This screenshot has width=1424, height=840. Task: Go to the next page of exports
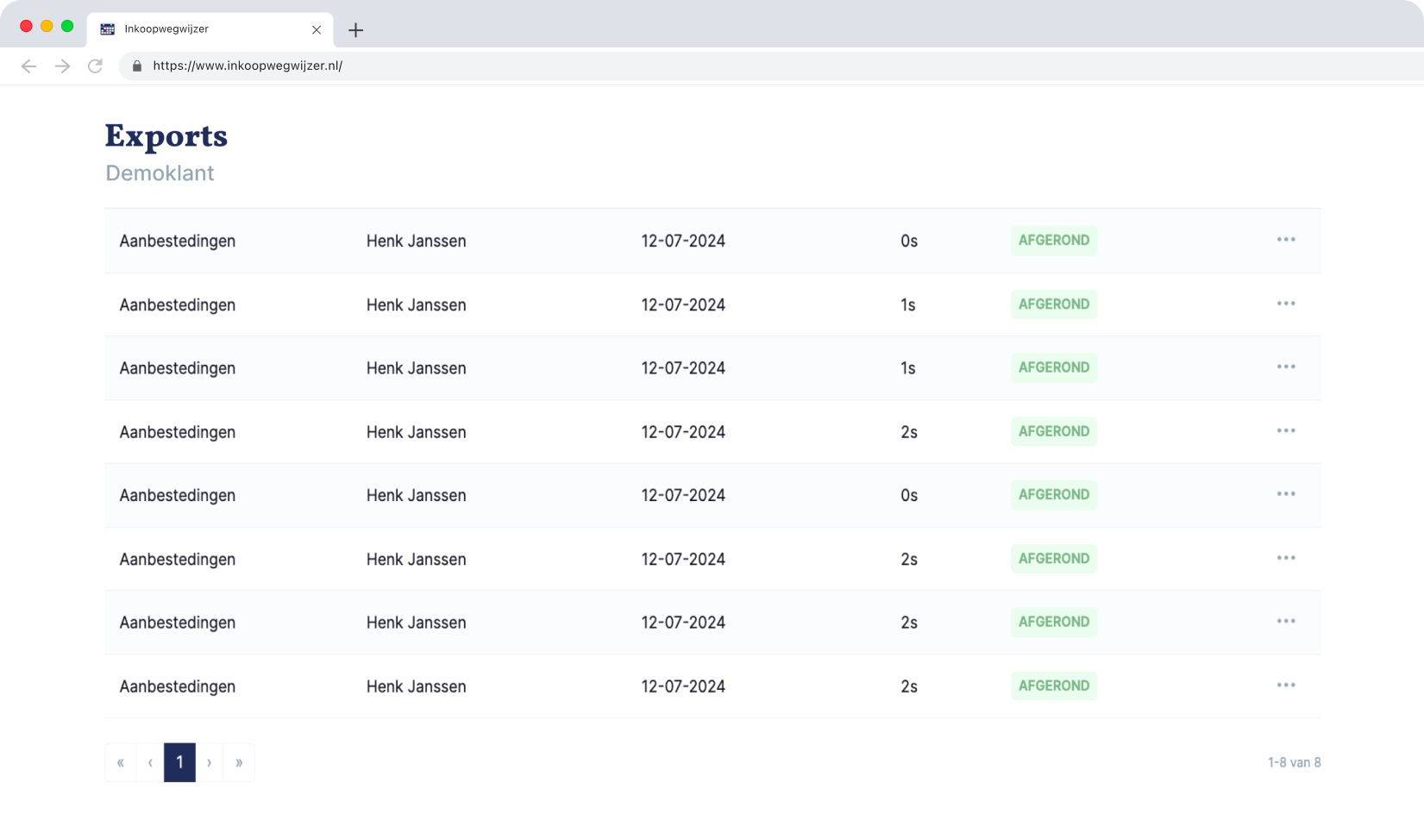210,762
